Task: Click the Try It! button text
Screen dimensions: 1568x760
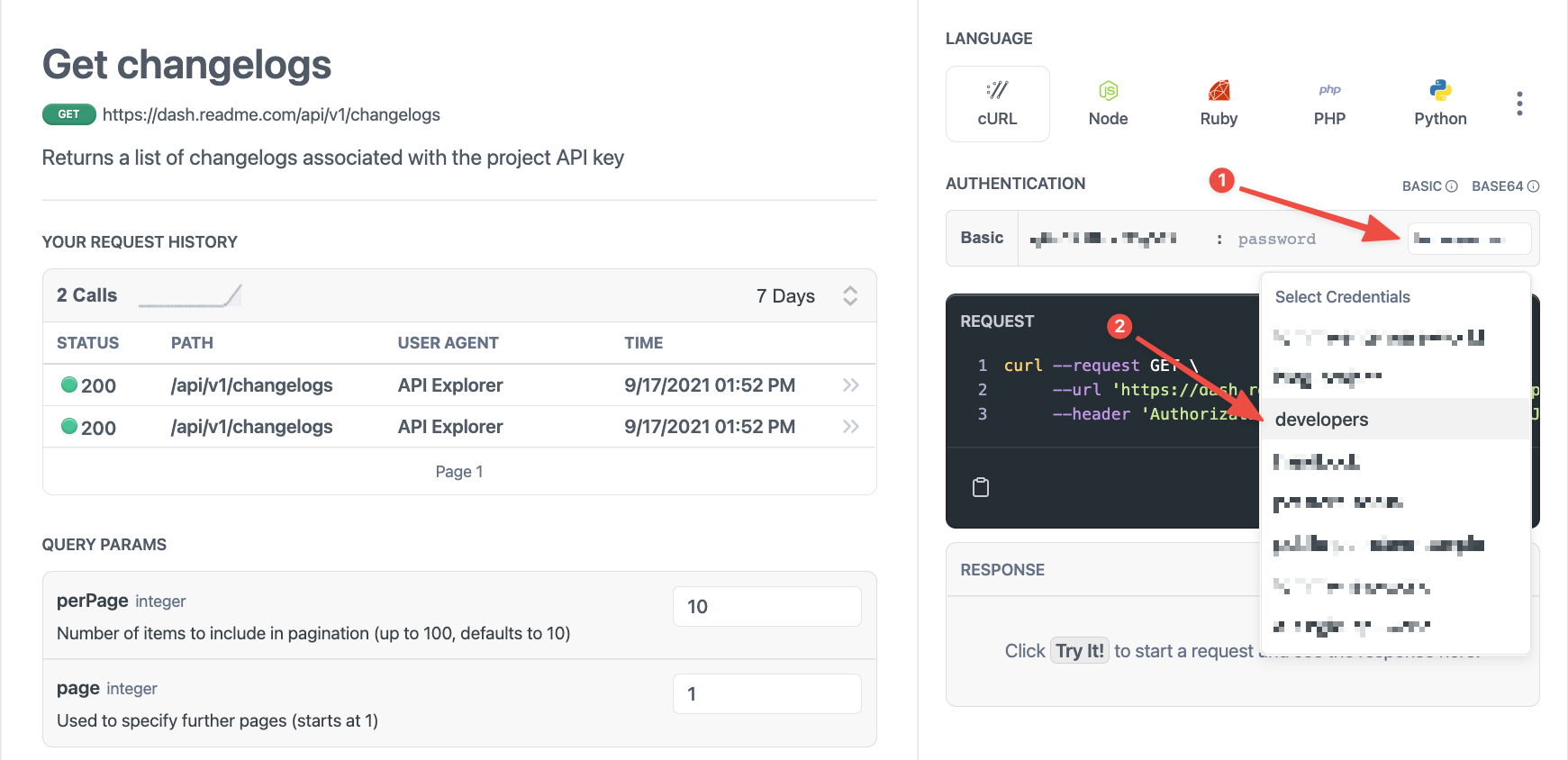Action: (1080, 651)
